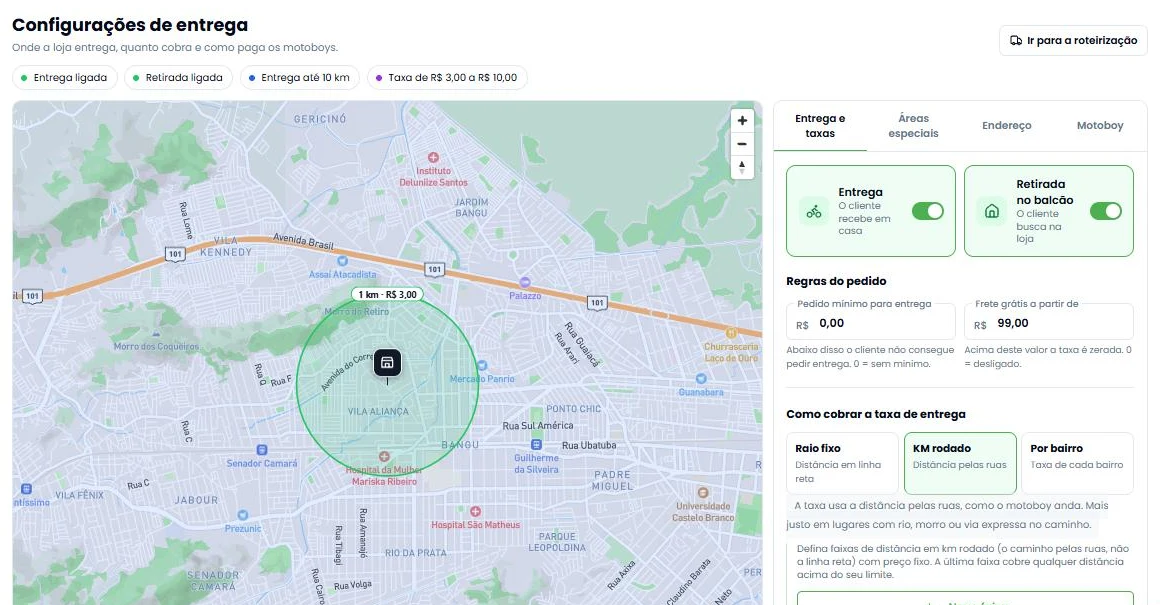Click the Senador Camará station icon
Image resolution: width=1160 pixels, height=605 pixels.
(x=261, y=450)
